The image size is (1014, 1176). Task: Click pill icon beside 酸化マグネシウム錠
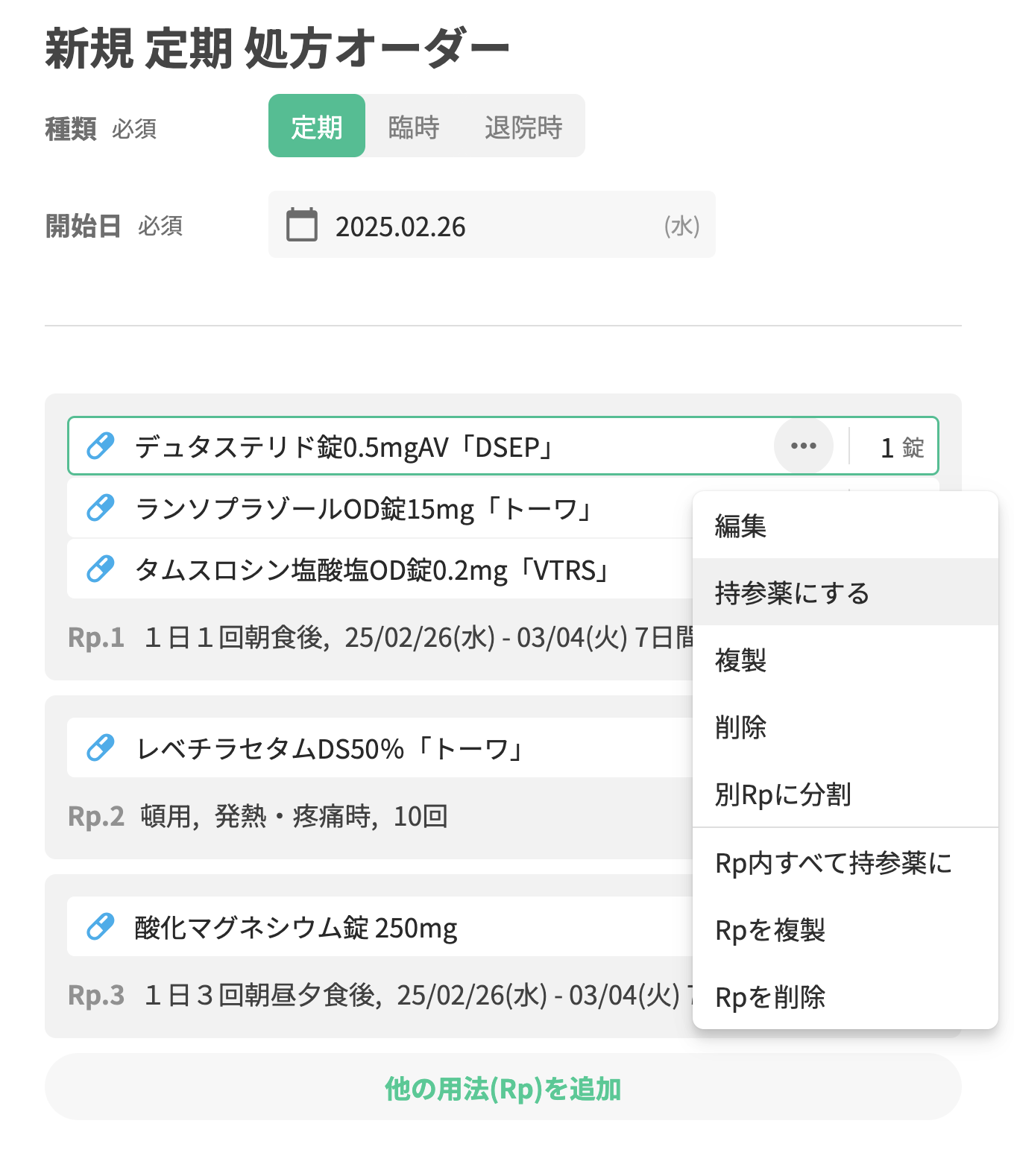click(x=101, y=926)
